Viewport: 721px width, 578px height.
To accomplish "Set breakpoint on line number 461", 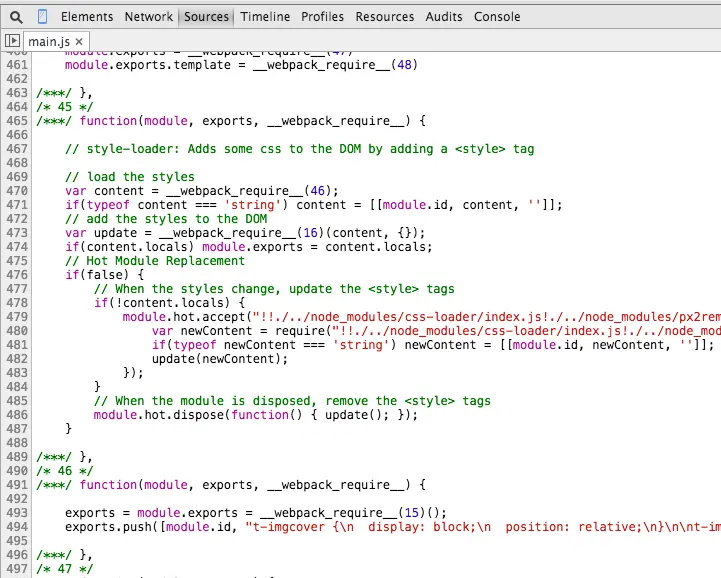I will [x=17, y=65].
